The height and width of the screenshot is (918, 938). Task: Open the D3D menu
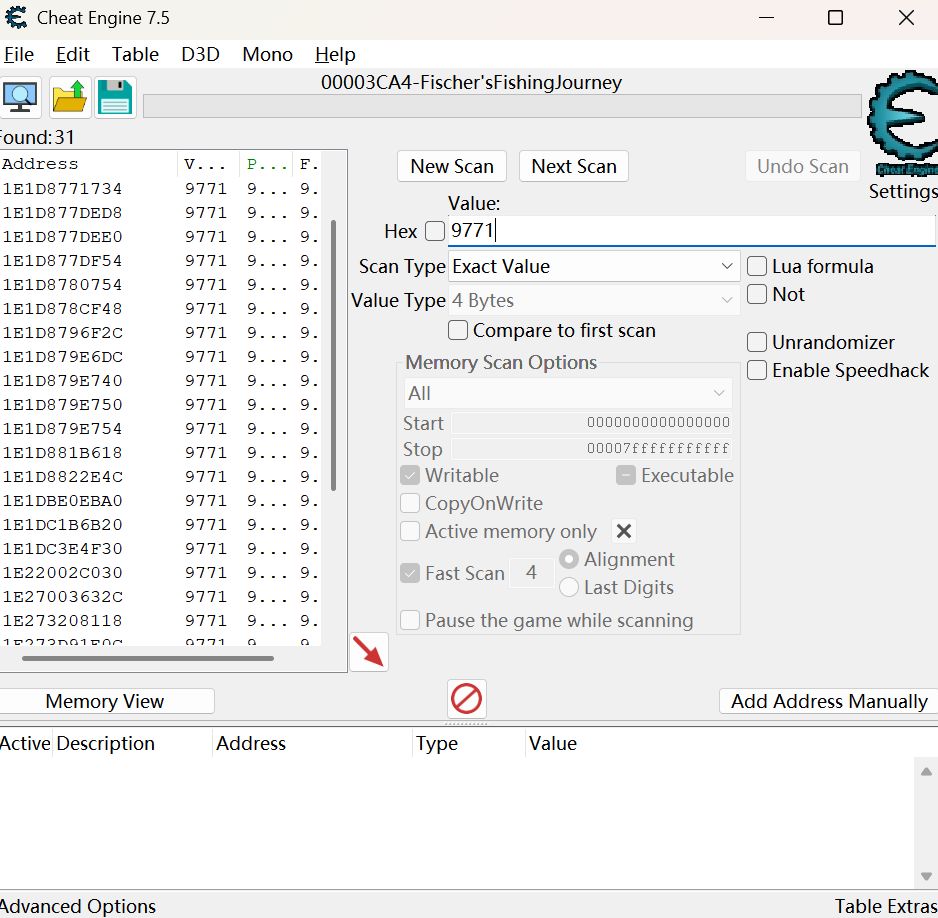[x=200, y=54]
